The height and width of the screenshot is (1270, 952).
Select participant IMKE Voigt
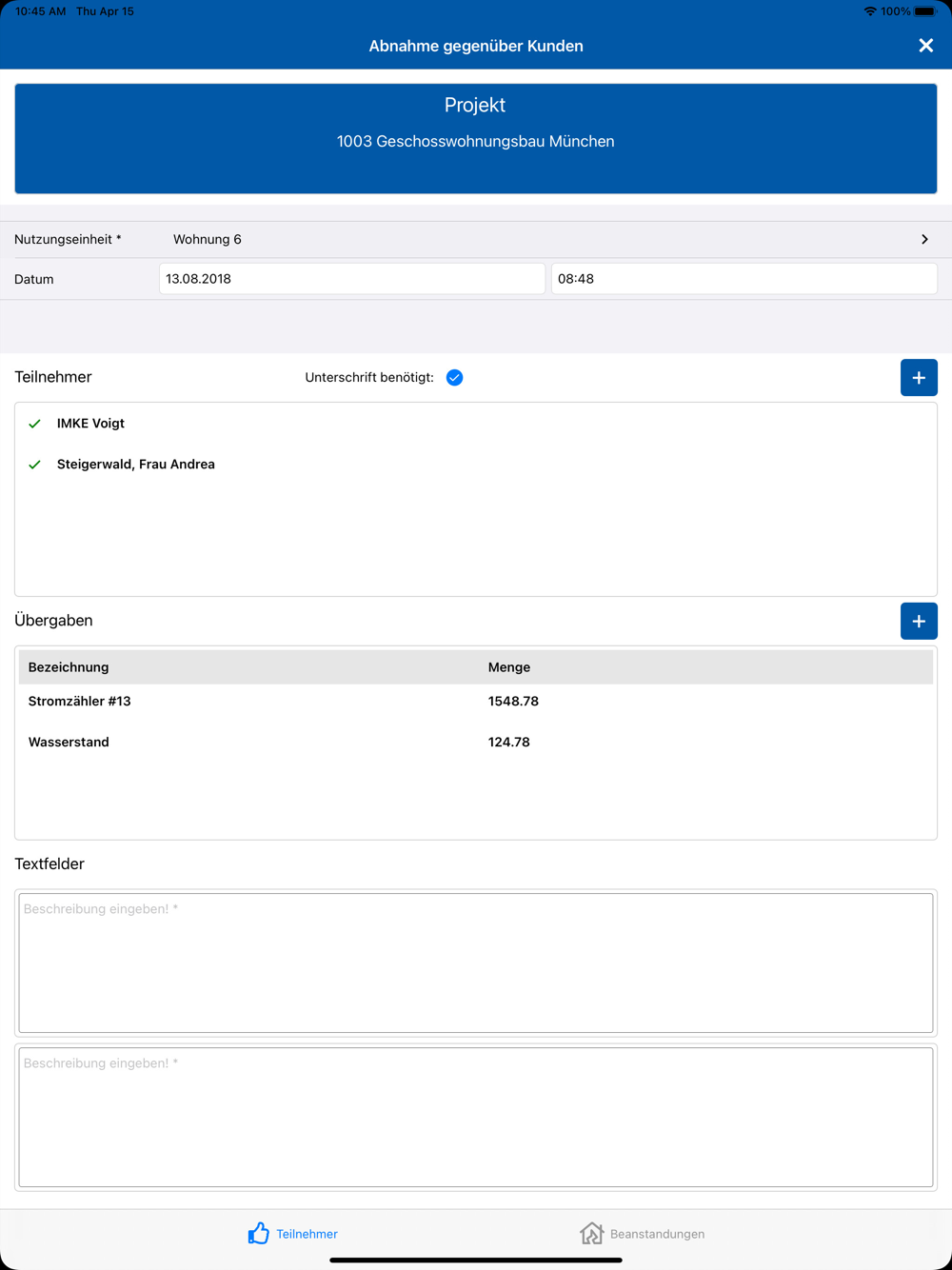click(90, 424)
